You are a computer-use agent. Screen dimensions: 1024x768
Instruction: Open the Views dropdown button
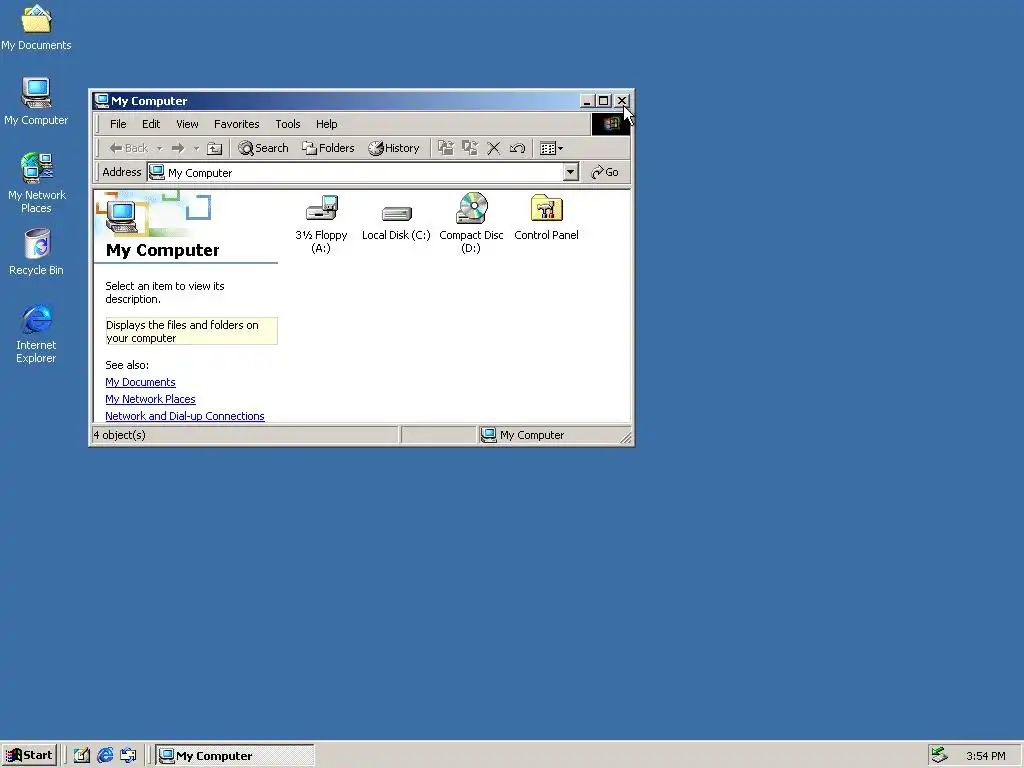pyautogui.click(x=551, y=148)
